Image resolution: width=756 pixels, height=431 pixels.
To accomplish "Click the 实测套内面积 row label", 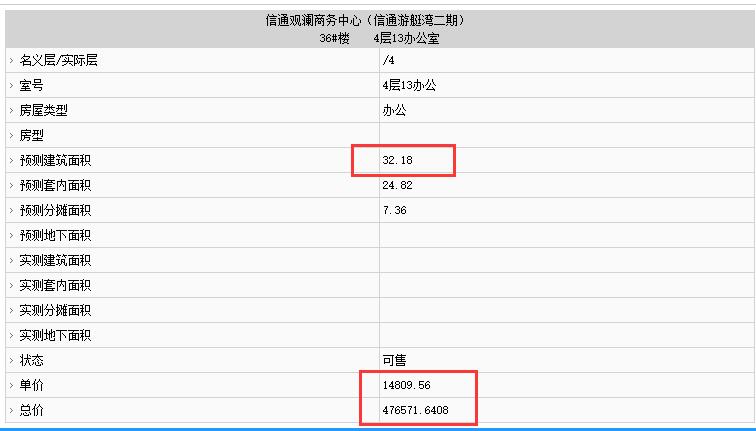I will (x=55, y=286).
